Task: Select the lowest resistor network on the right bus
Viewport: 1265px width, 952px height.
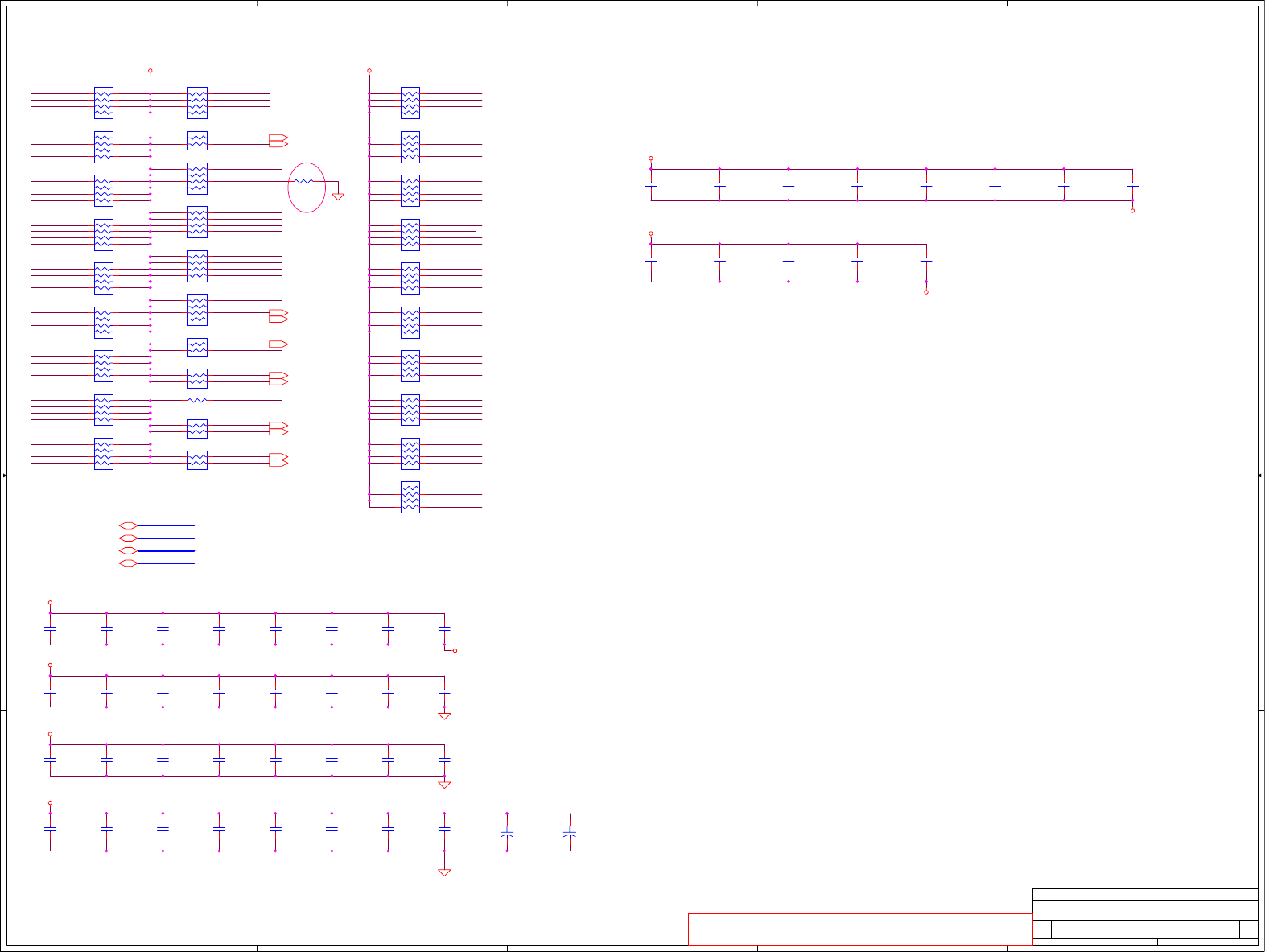Action: 410,497
